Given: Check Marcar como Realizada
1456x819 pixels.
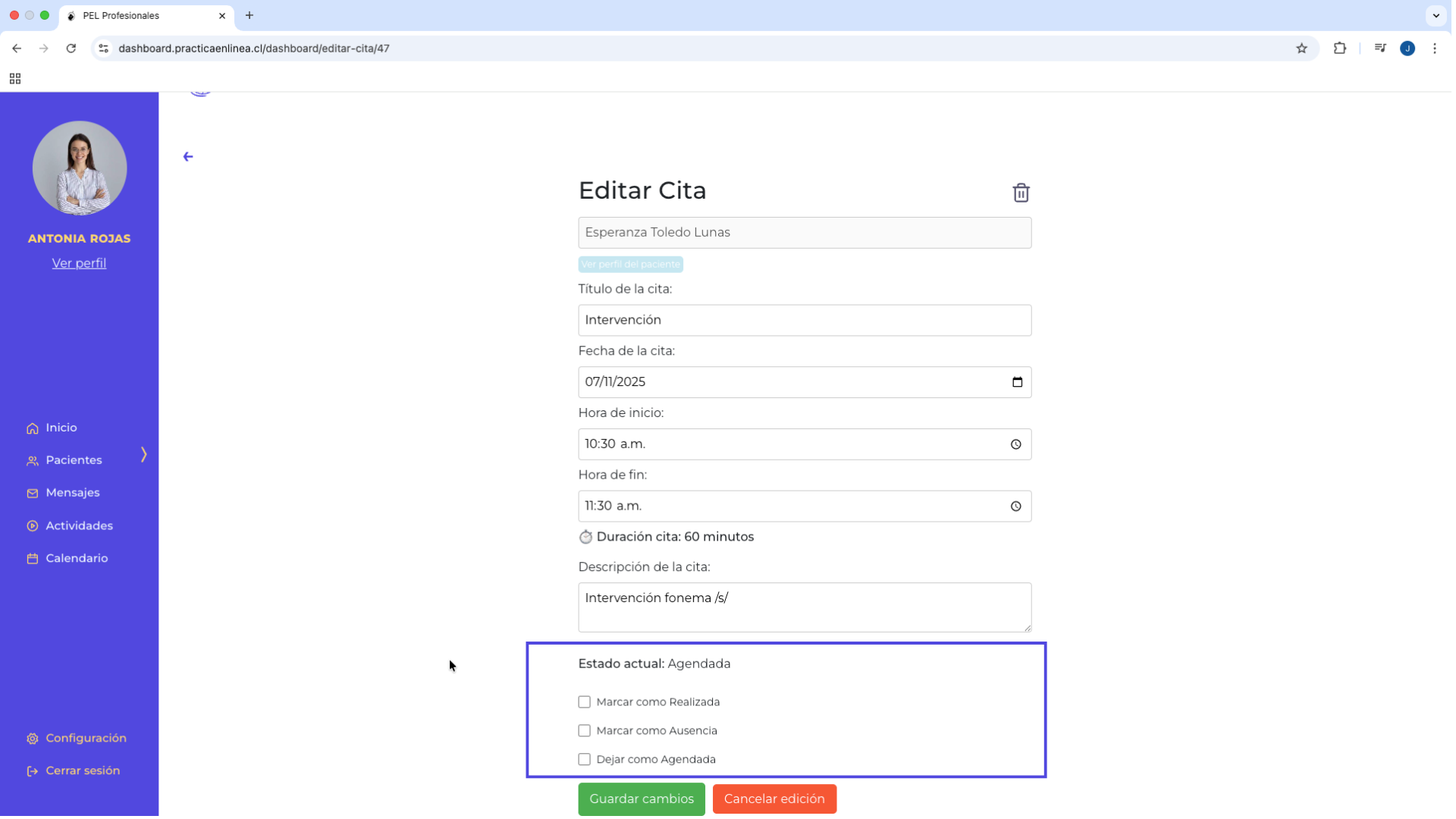Looking at the screenshot, I should tap(585, 703).
